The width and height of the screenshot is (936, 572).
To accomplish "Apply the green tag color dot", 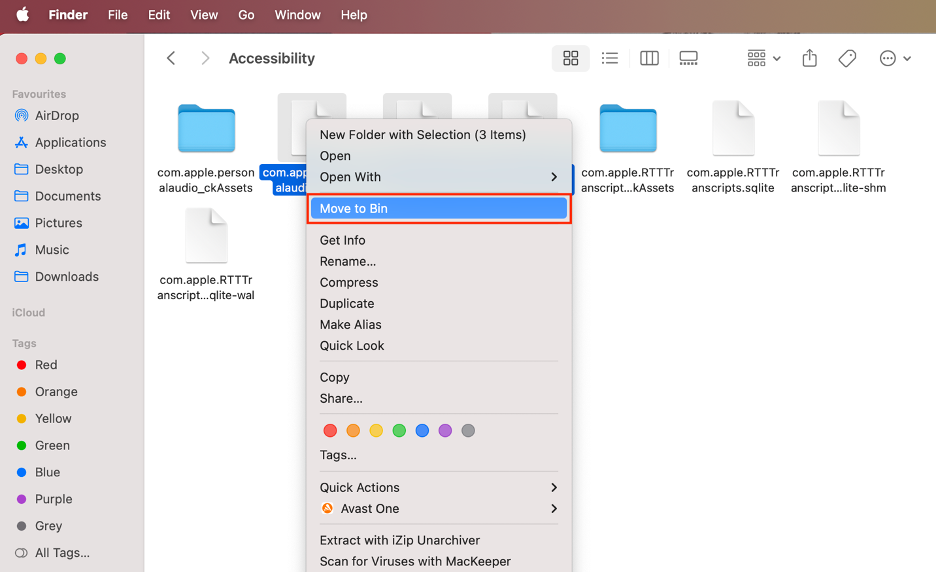I will pyautogui.click(x=399, y=430).
